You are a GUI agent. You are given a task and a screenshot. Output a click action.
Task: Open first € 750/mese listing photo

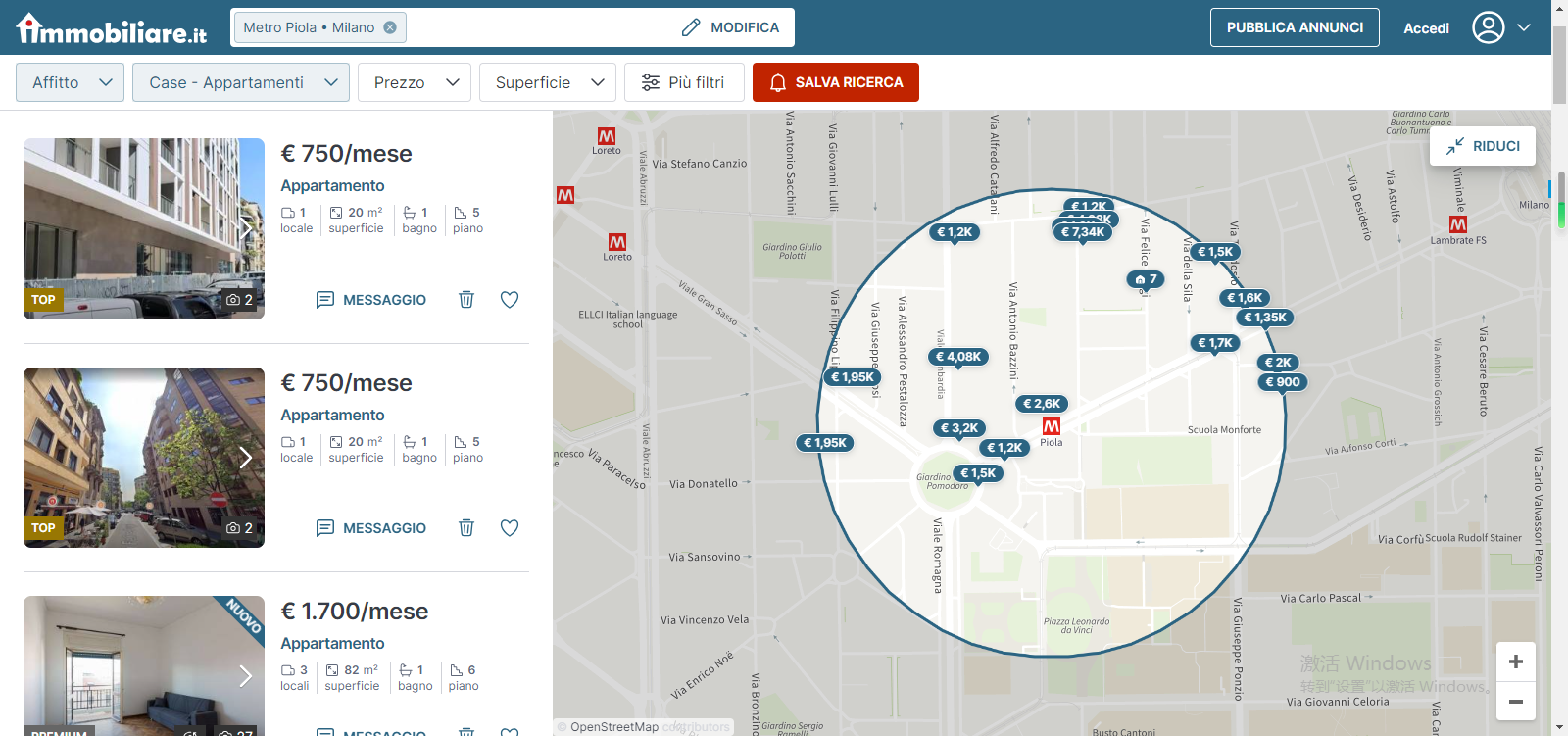(144, 228)
